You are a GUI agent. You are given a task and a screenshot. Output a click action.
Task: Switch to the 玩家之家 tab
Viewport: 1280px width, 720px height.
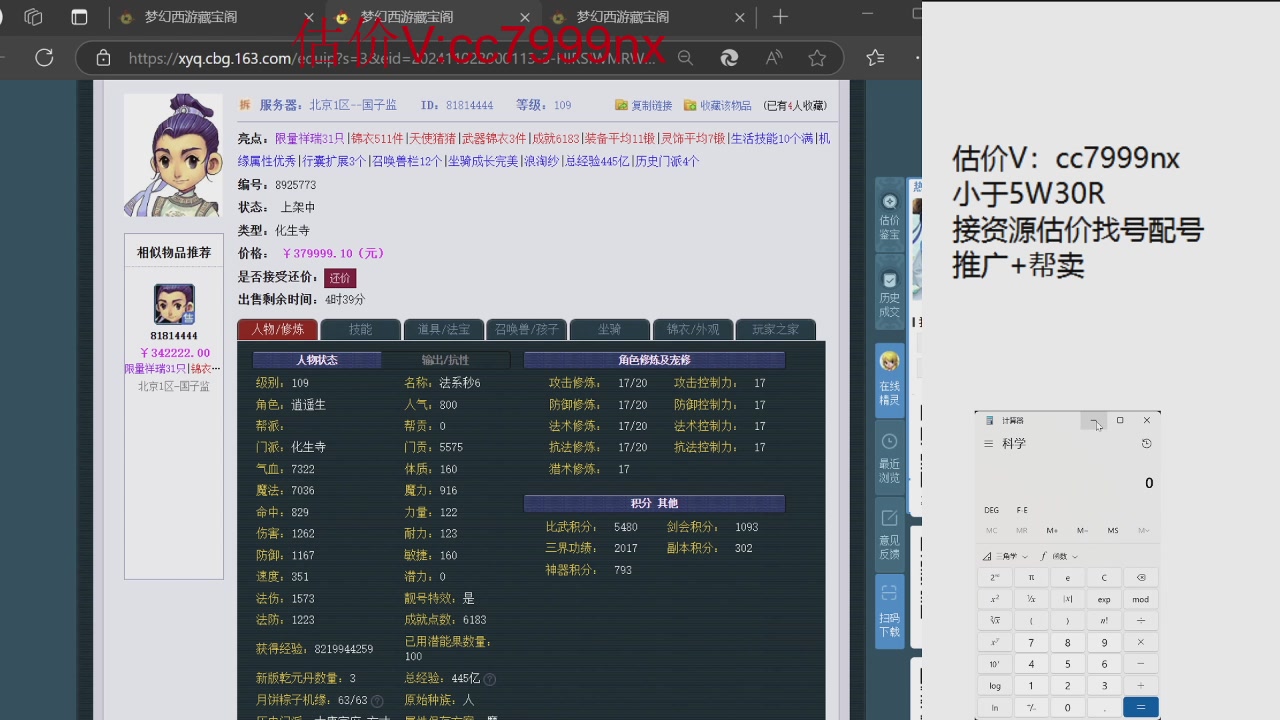[x=775, y=329]
